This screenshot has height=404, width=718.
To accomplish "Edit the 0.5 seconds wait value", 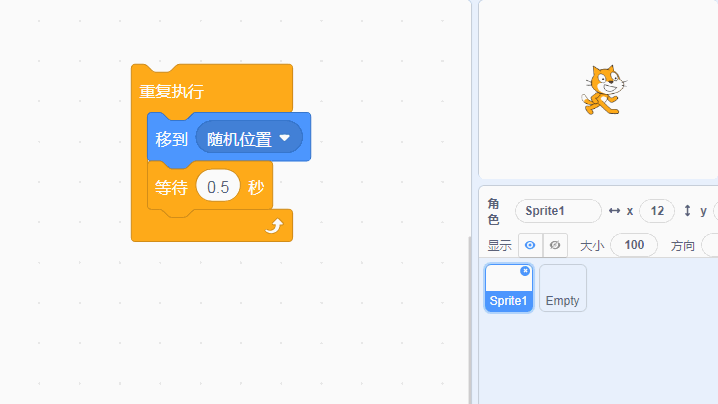I will 218,186.
